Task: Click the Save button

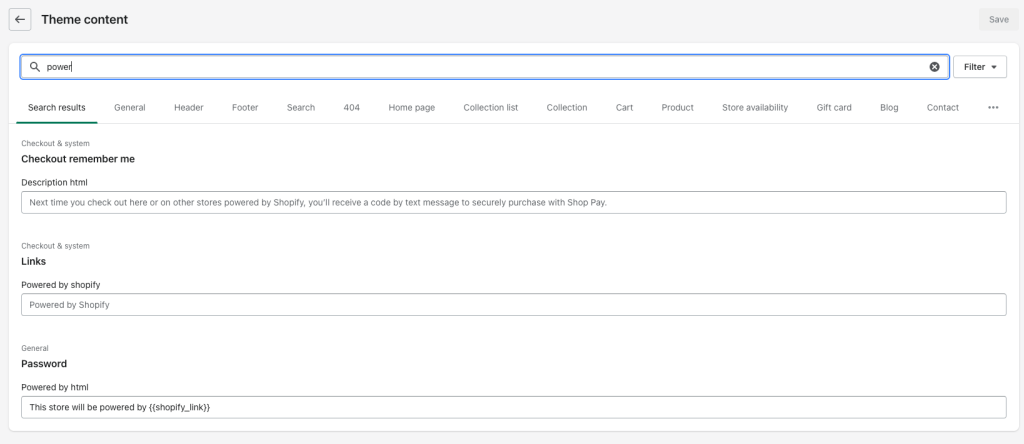Action: click(x=998, y=20)
